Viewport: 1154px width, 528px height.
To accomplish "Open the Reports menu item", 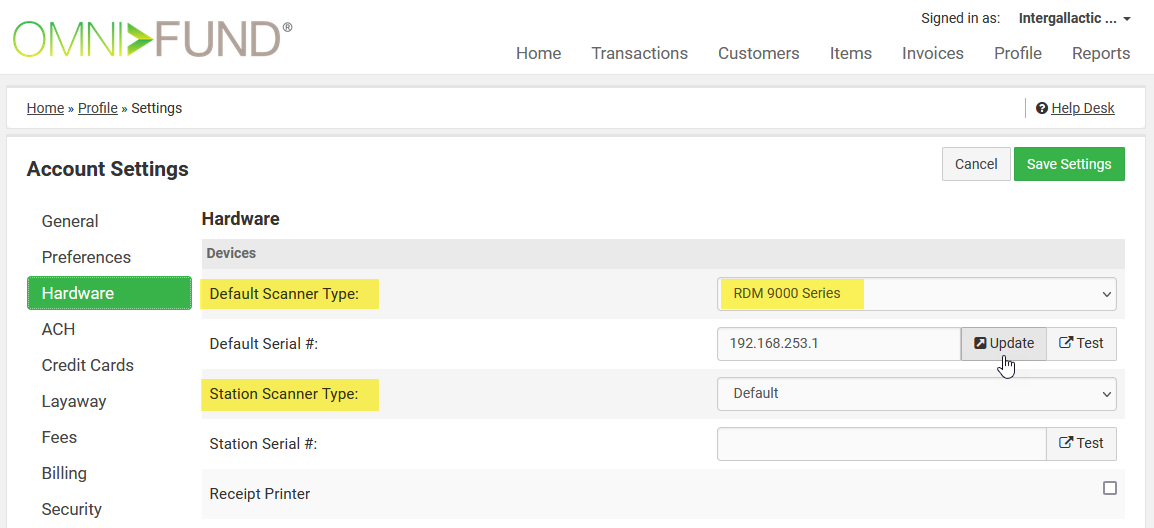I will 1100,53.
